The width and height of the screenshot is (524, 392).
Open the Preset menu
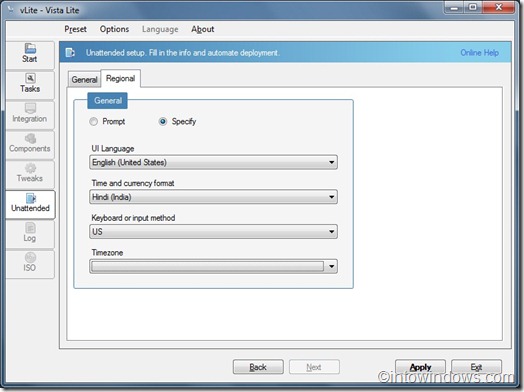point(76,29)
